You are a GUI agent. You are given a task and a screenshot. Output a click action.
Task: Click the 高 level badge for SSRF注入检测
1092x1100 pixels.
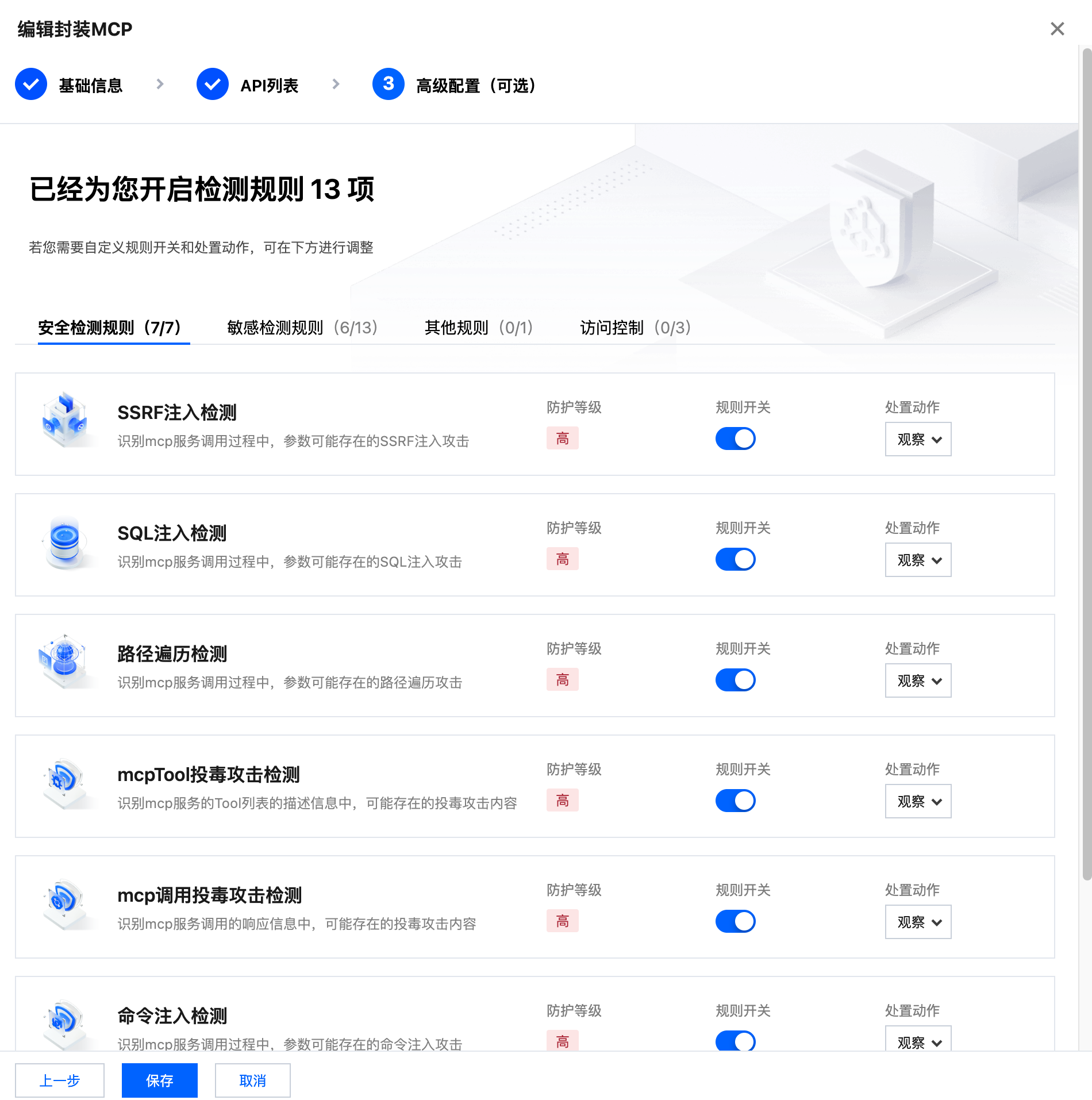[563, 439]
